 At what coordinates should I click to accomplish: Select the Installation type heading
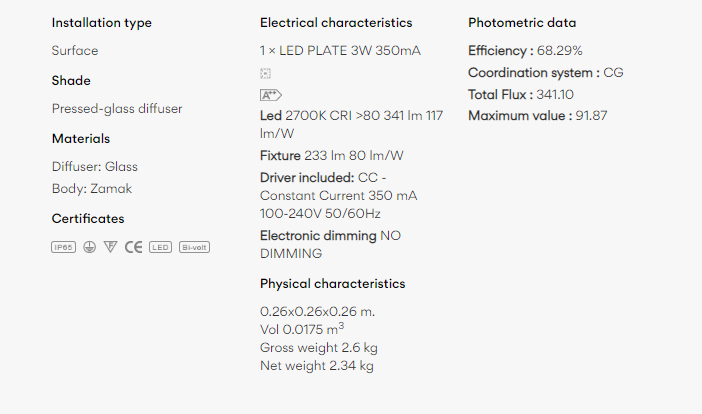point(102,23)
